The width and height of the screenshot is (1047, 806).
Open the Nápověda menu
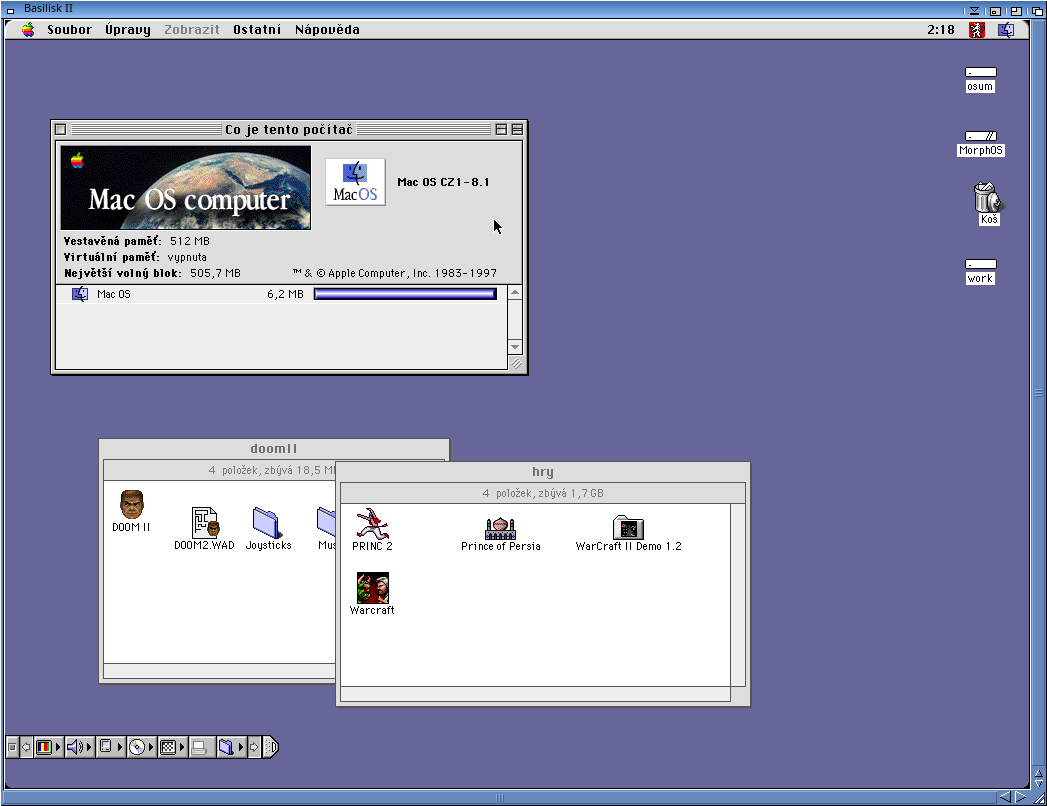pyautogui.click(x=327, y=30)
